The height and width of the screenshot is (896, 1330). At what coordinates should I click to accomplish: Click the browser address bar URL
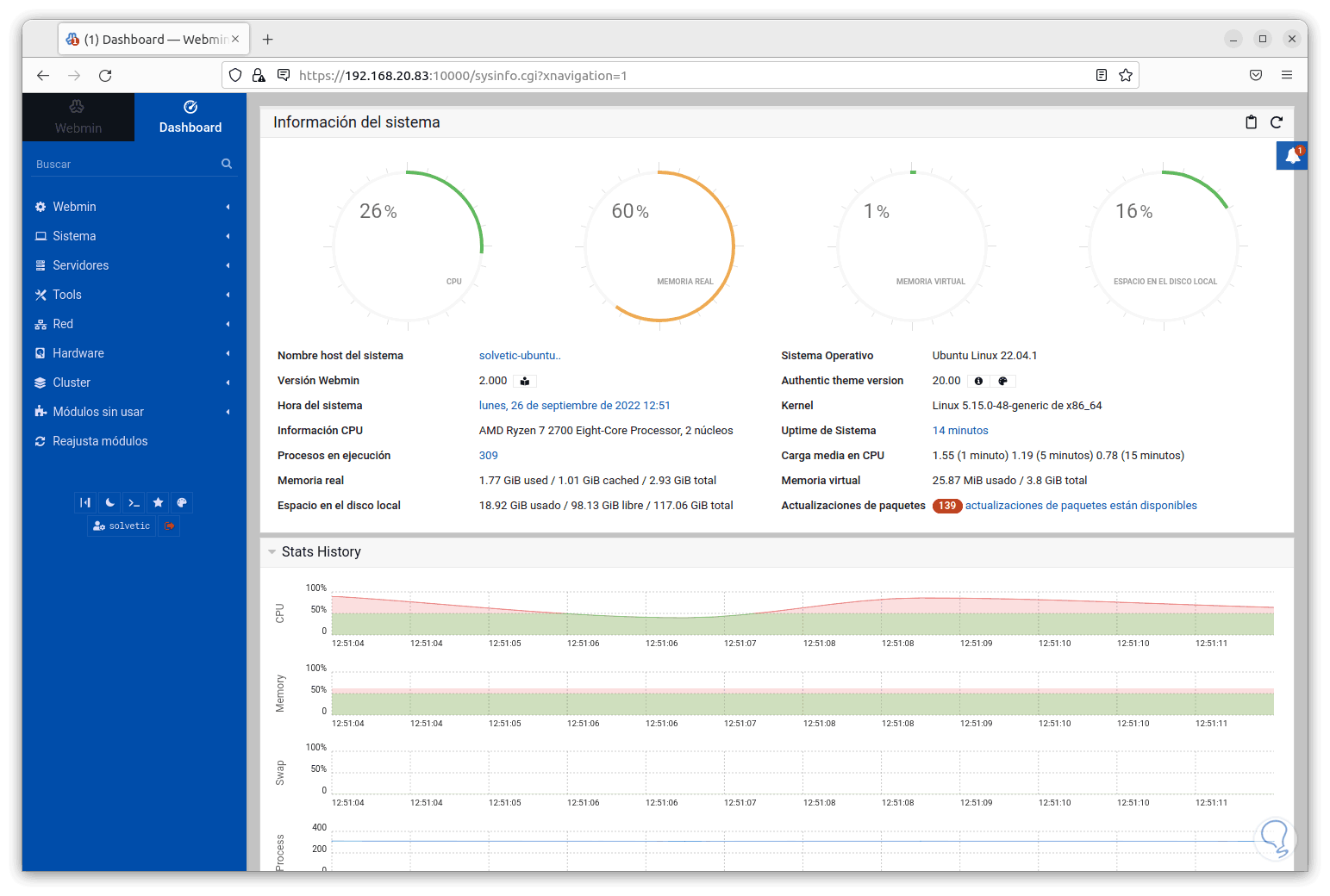click(463, 76)
